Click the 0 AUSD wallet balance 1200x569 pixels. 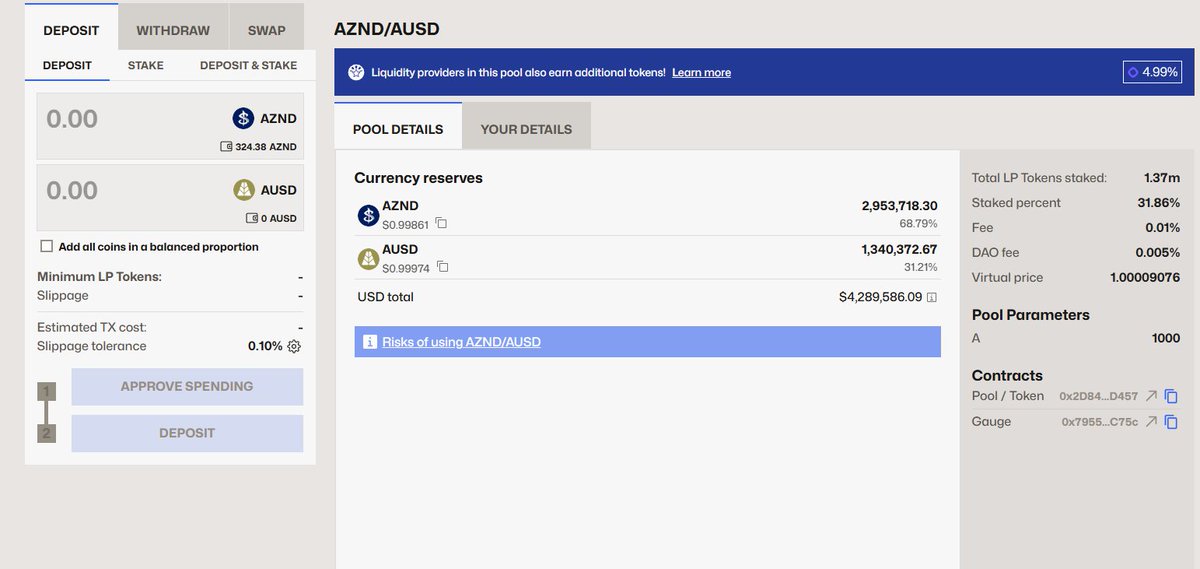pos(279,218)
